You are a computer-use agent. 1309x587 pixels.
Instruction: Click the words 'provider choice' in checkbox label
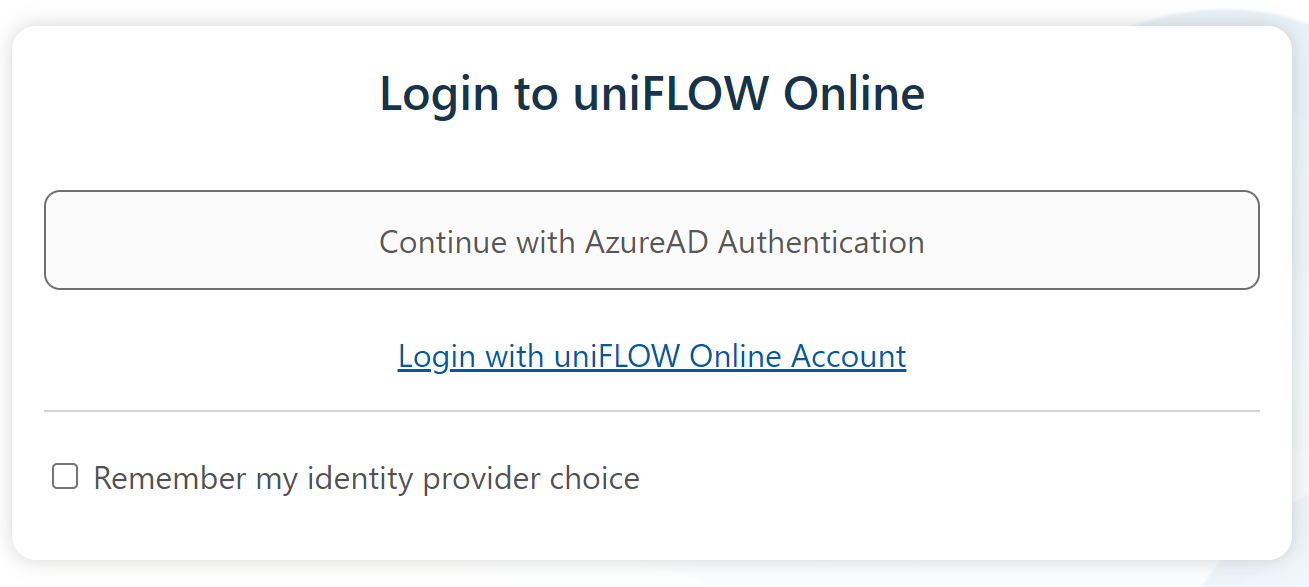click(x=531, y=478)
